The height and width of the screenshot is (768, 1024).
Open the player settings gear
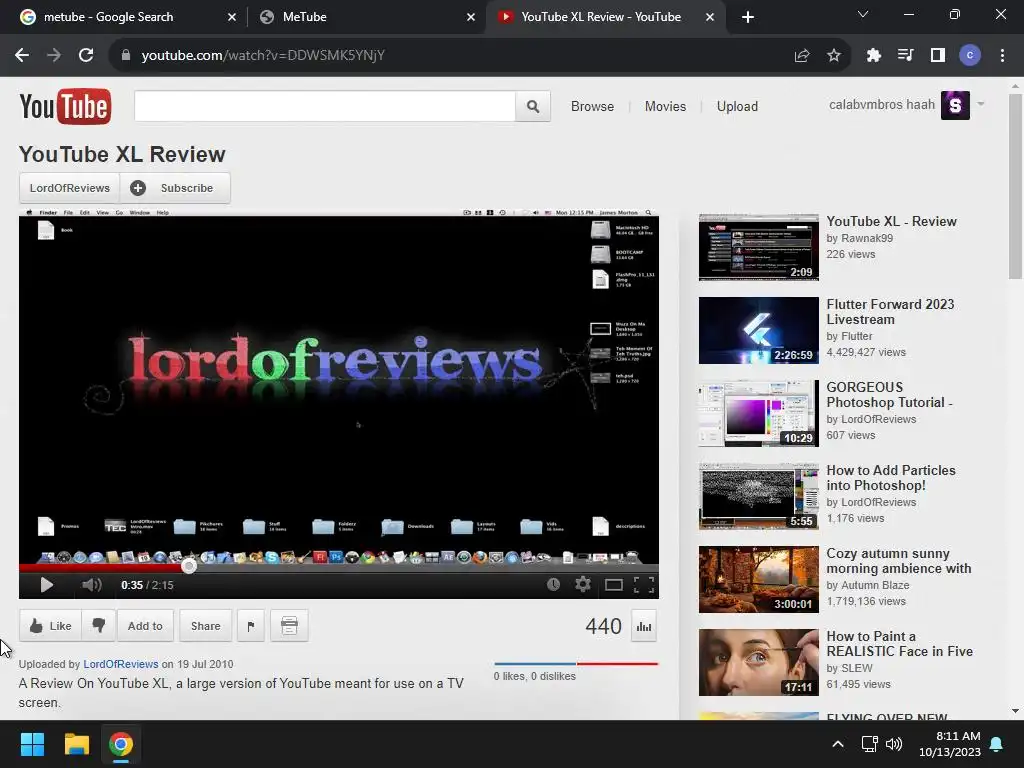point(583,584)
